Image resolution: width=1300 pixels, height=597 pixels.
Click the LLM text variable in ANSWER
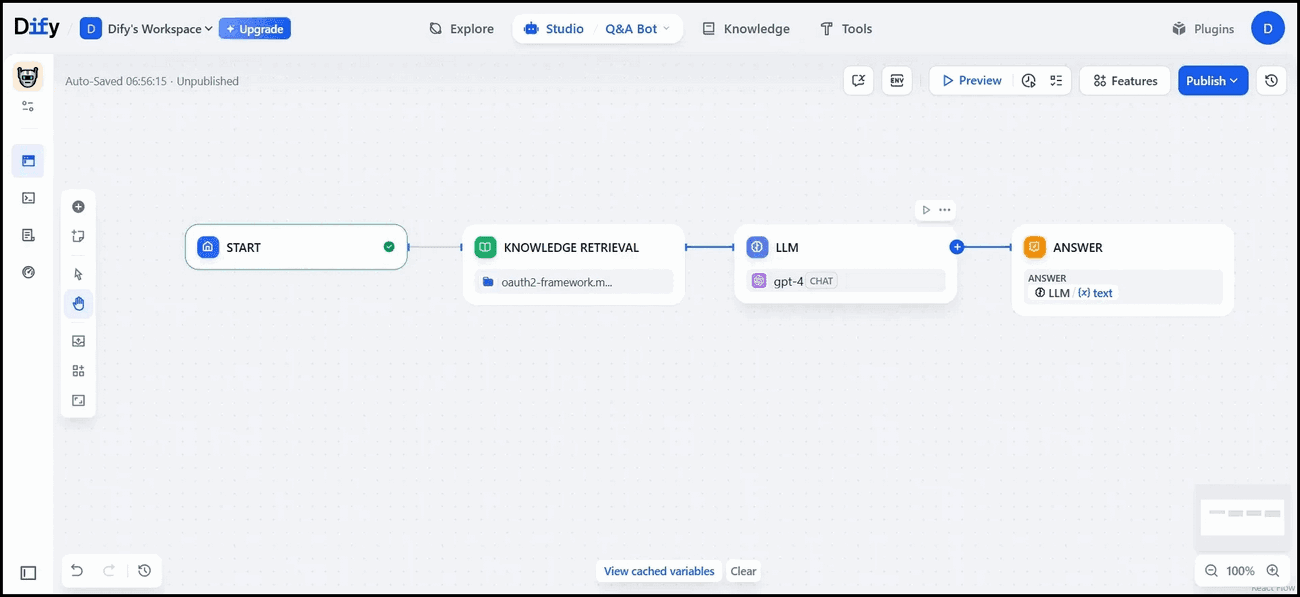(x=1073, y=293)
